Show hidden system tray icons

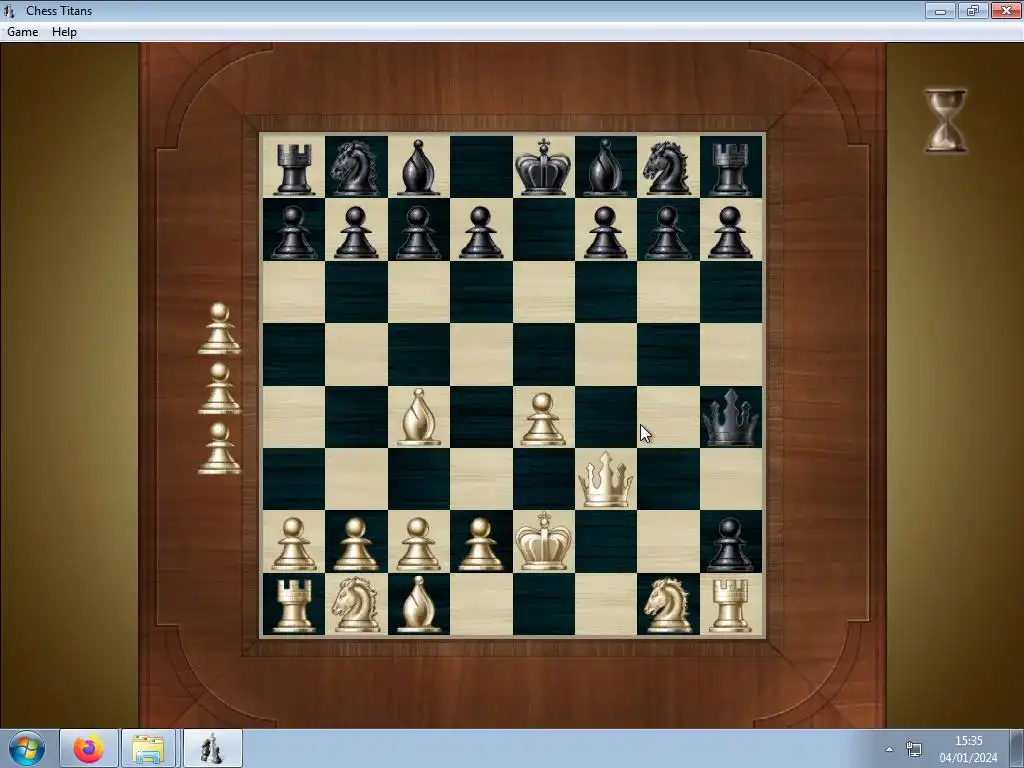tap(889, 749)
